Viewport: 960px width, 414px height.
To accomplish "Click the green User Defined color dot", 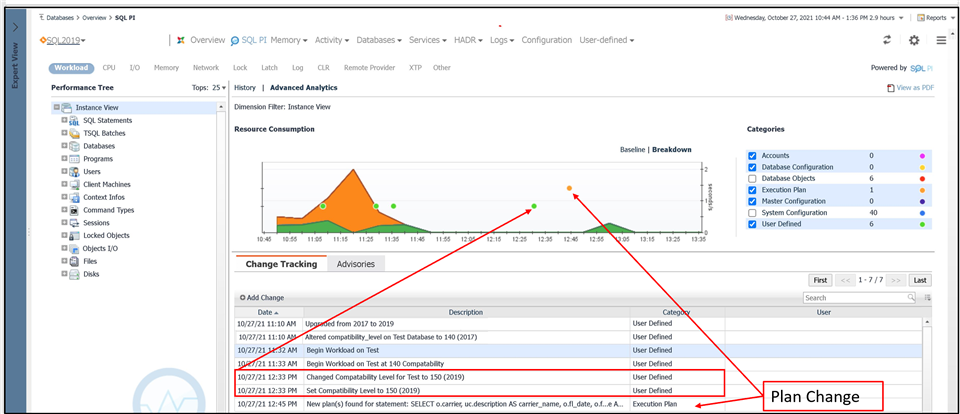I will [x=922, y=224].
